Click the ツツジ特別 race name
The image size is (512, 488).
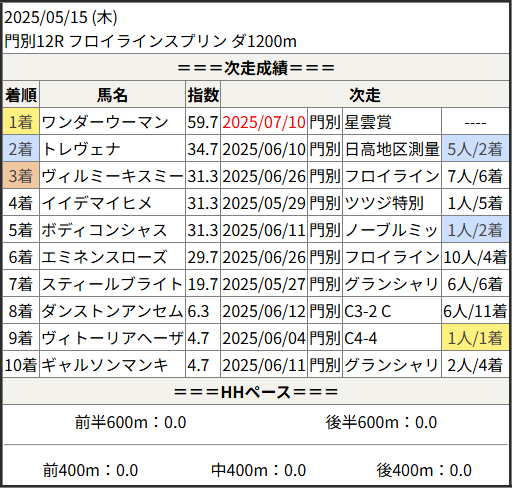[x=384, y=203]
